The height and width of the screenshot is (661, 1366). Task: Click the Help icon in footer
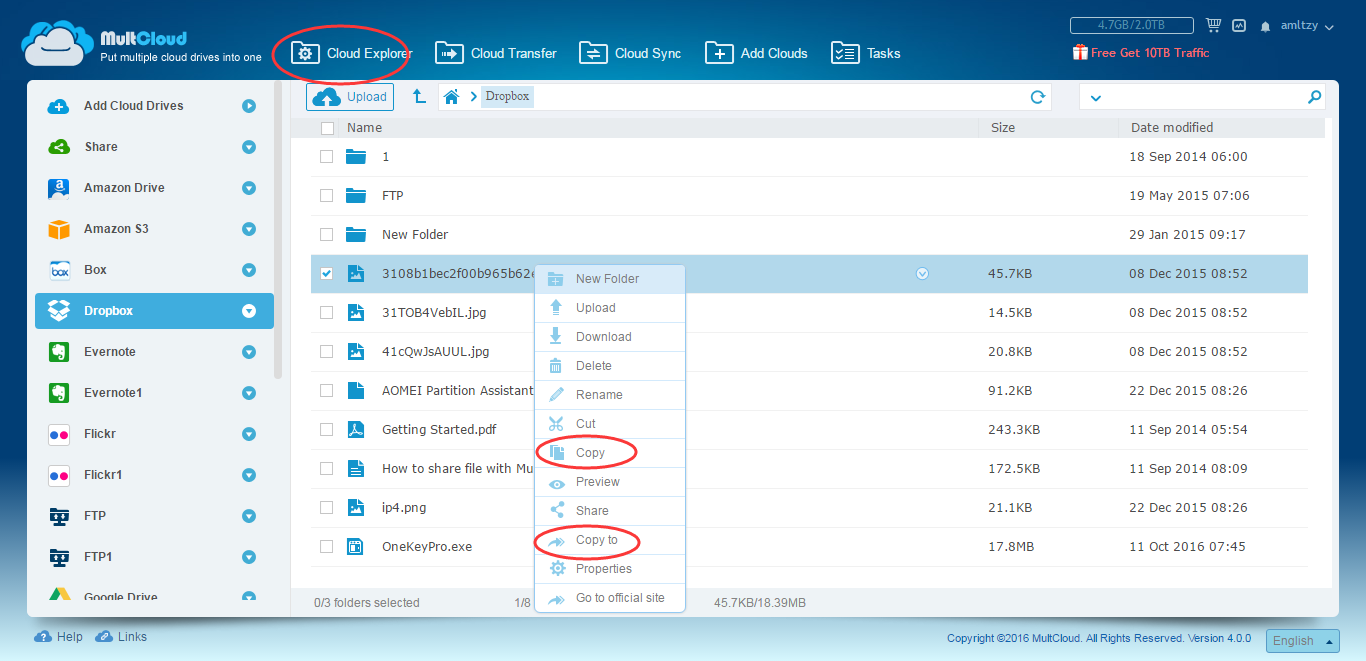coord(43,637)
